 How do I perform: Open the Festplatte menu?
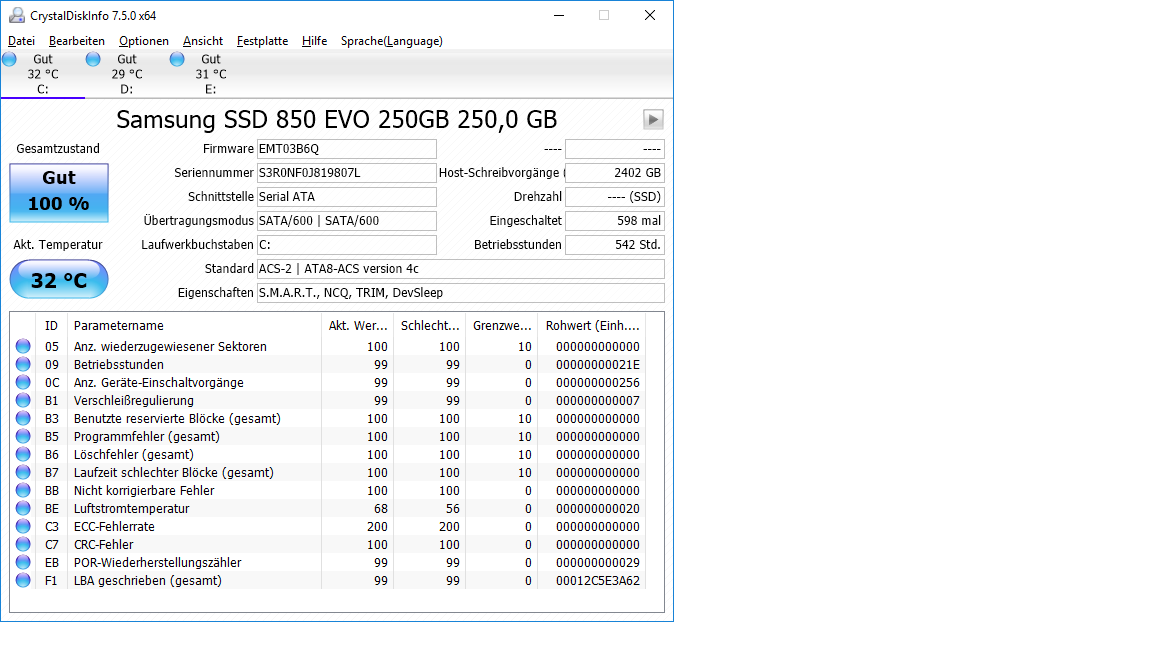[x=262, y=41]
